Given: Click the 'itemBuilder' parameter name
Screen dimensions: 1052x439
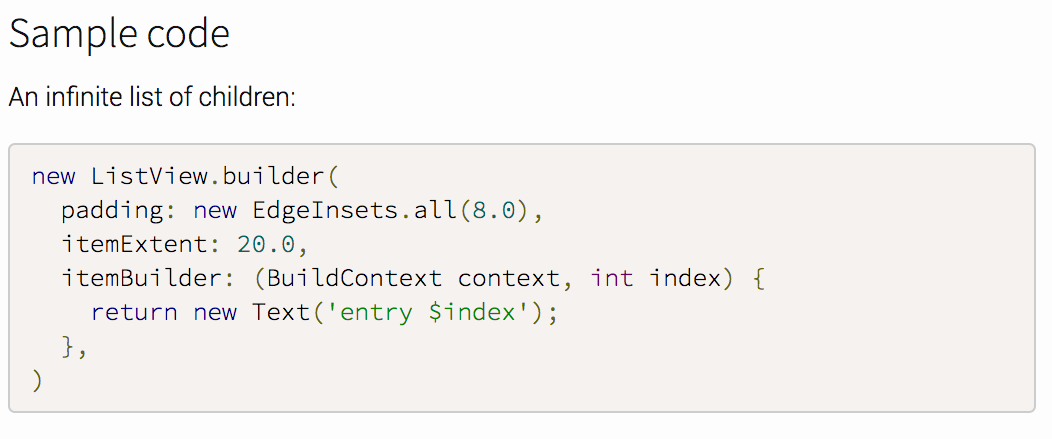Looking at the screenshot, I should pos(142,278).
